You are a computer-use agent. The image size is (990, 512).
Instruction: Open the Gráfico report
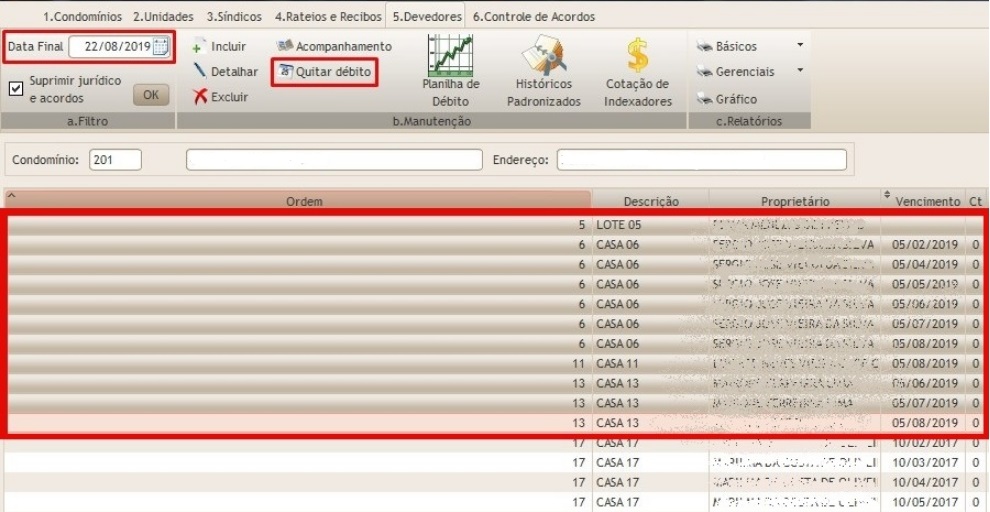tap(704, 100)
